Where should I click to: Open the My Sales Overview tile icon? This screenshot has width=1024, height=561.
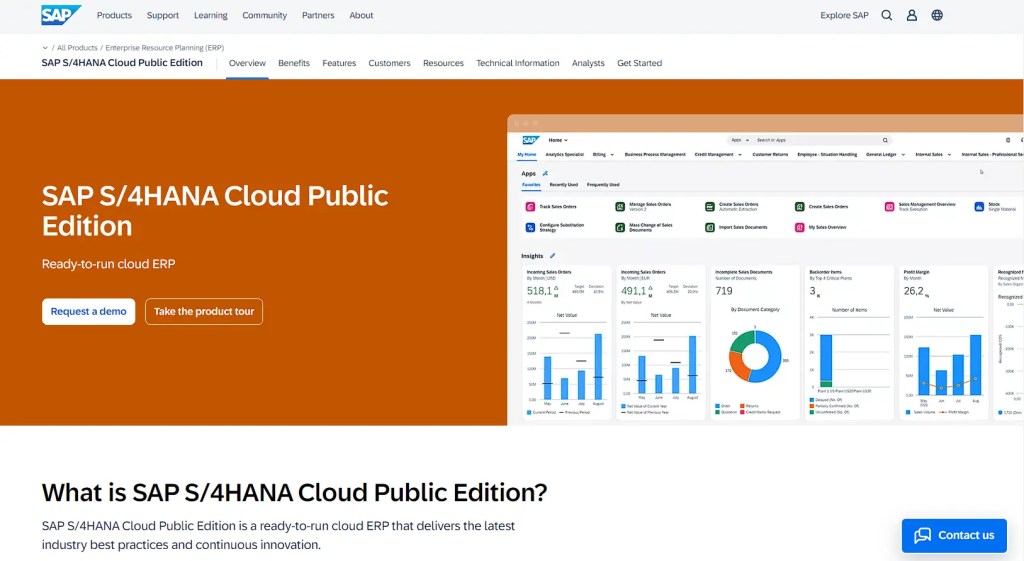pyautogui.click(x=799, y=227)
